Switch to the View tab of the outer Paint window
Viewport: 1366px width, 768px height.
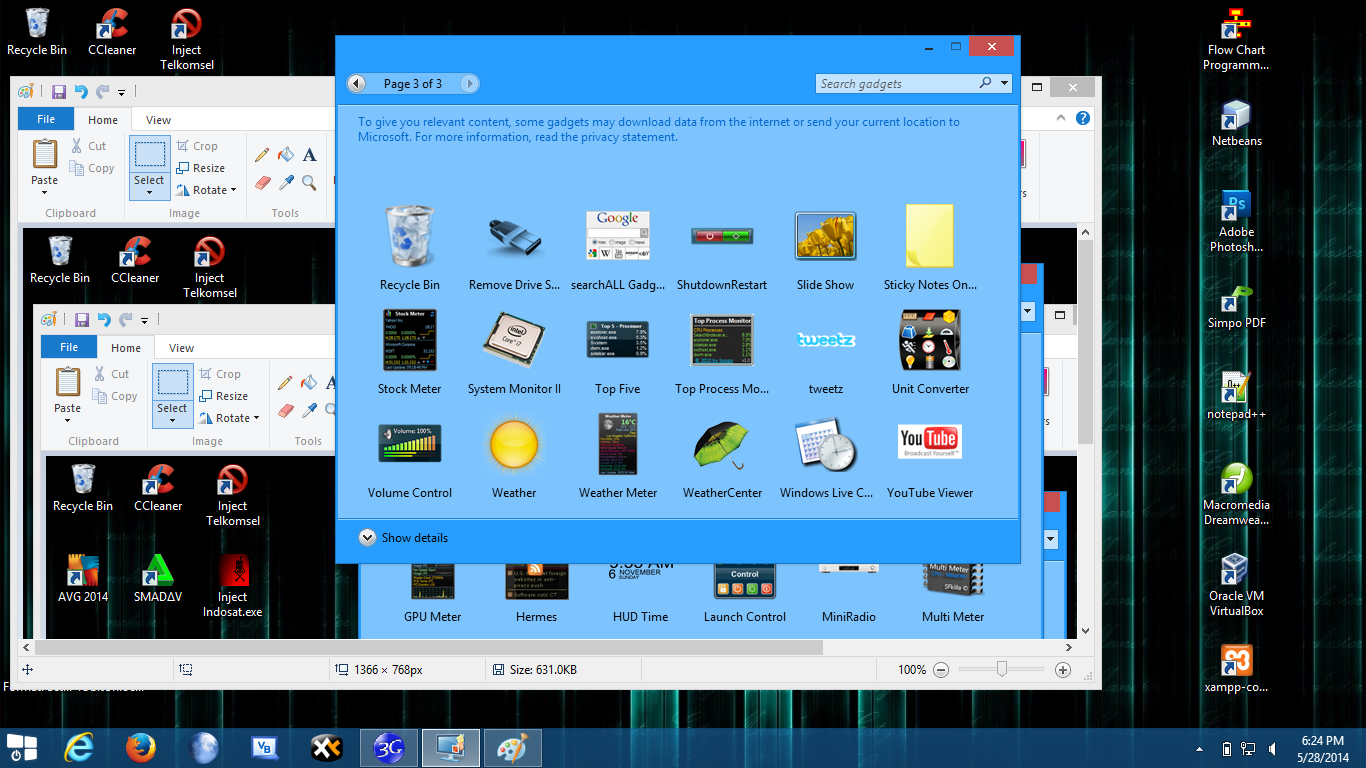tap(159, 120)
